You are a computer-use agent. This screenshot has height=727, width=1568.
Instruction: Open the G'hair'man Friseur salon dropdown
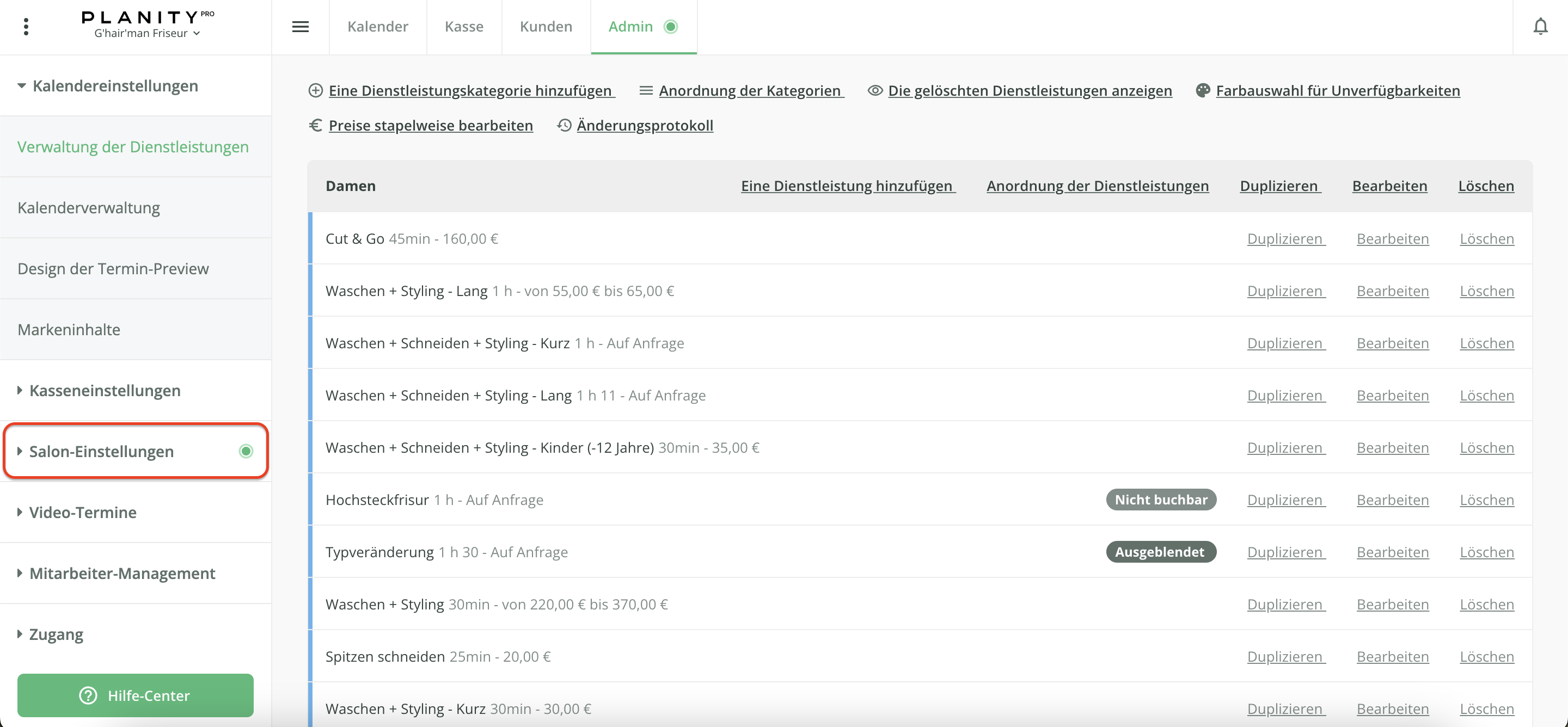click(x=146, y=33)
